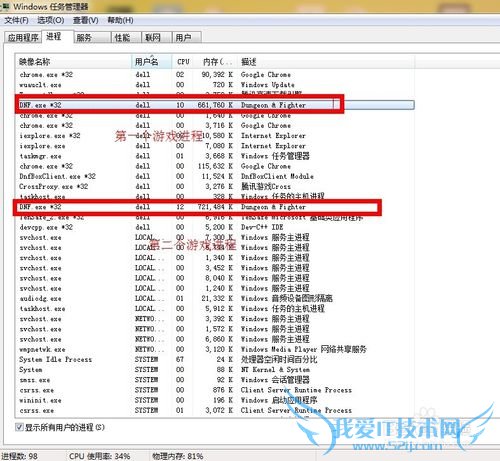Sort by 内存 column header

click(x=216, y=62)
